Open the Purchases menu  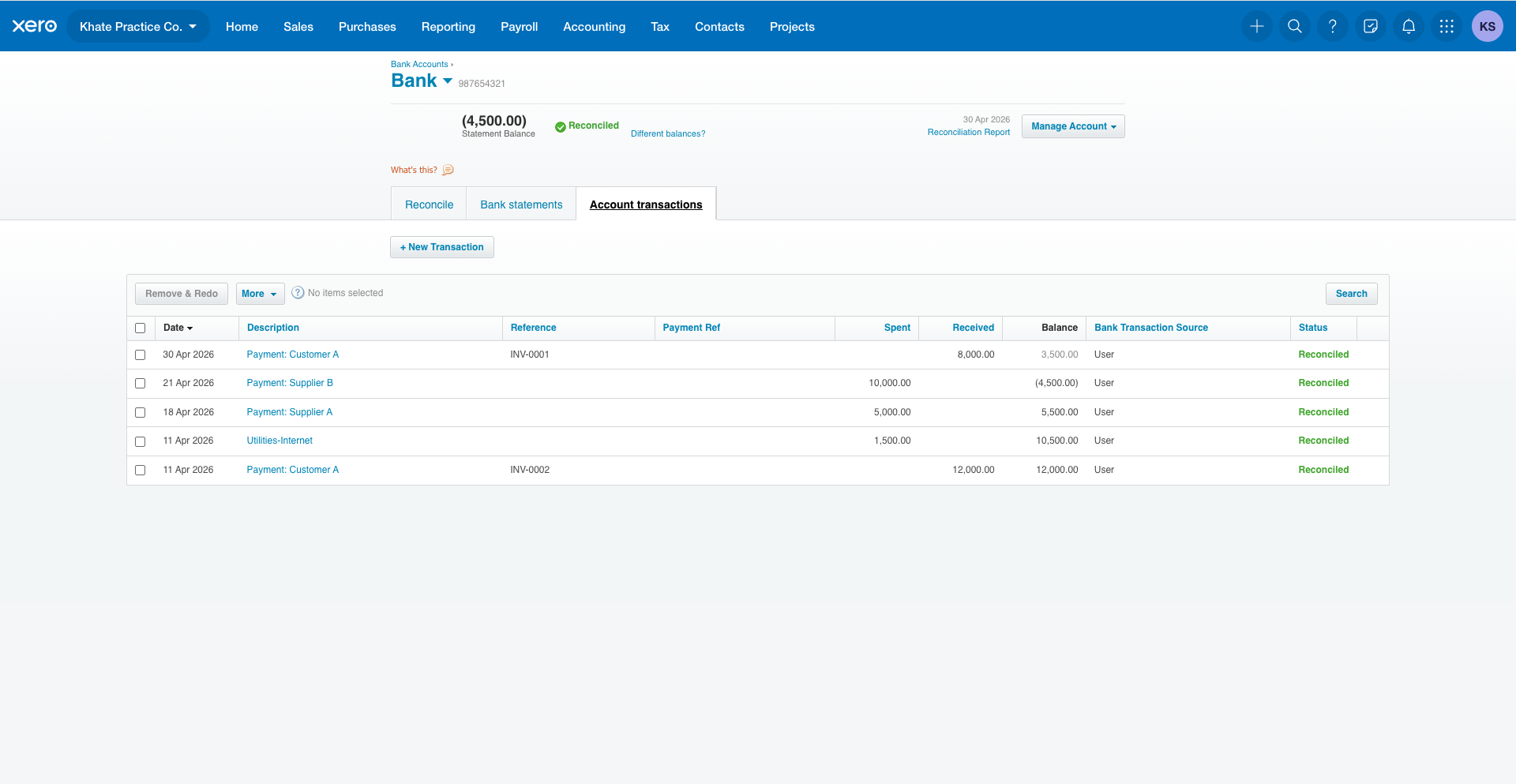tap(367, 26)
